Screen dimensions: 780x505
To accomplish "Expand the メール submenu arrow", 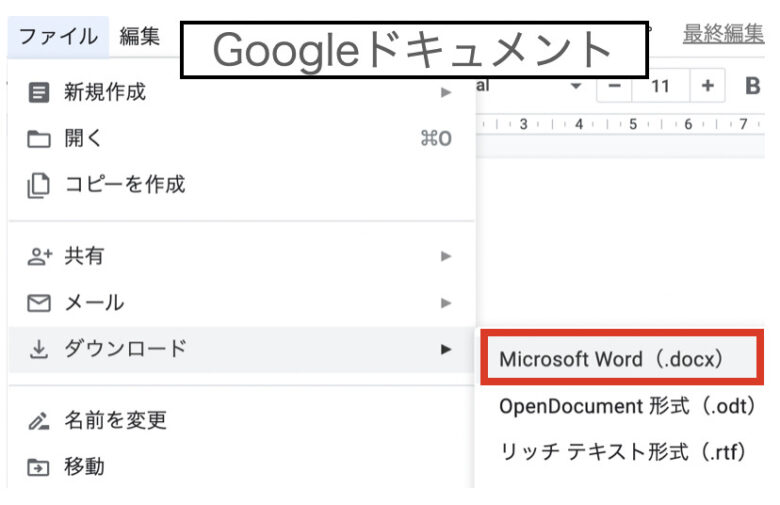I will coord(446,303).
